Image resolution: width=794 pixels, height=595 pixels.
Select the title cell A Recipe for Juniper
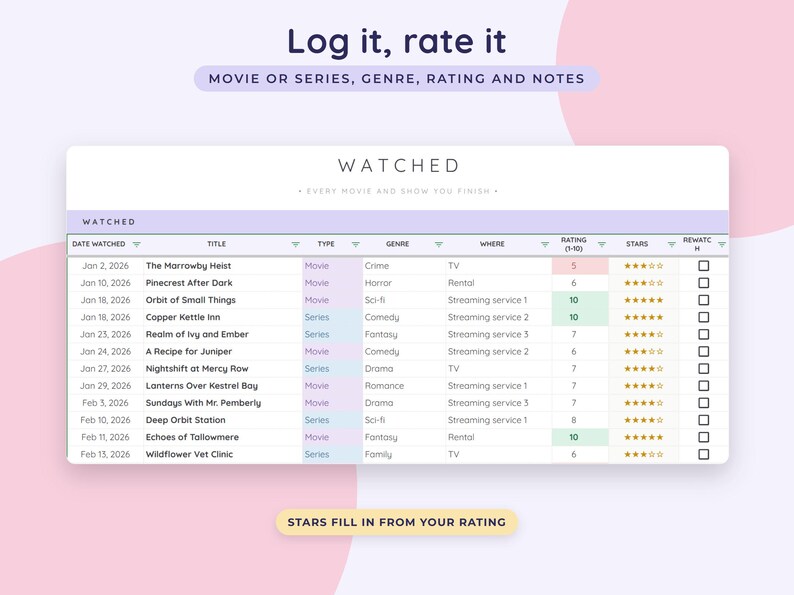[x=223, y=351]
